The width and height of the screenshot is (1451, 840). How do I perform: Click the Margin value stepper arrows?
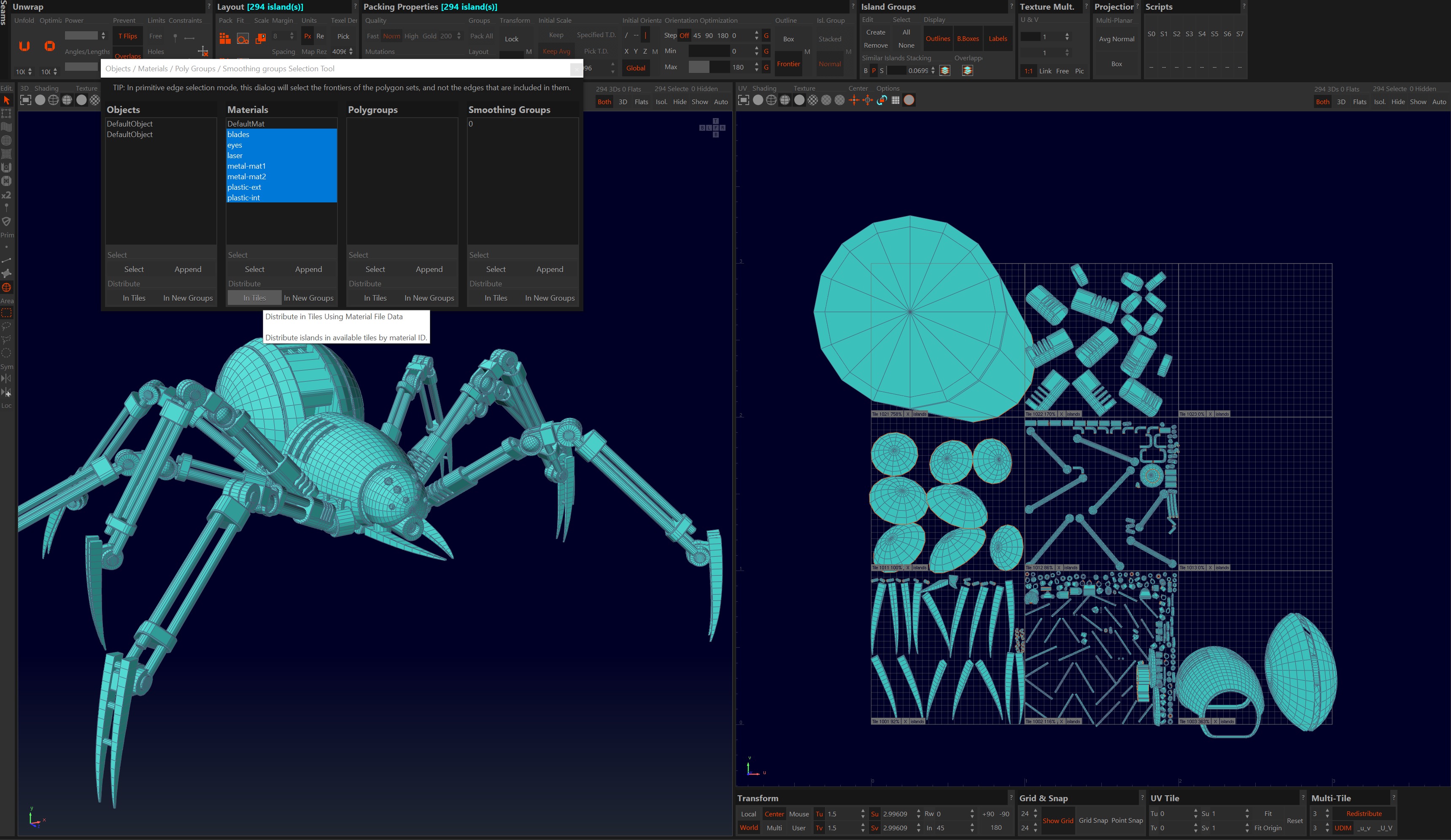[x=291, y=36]
